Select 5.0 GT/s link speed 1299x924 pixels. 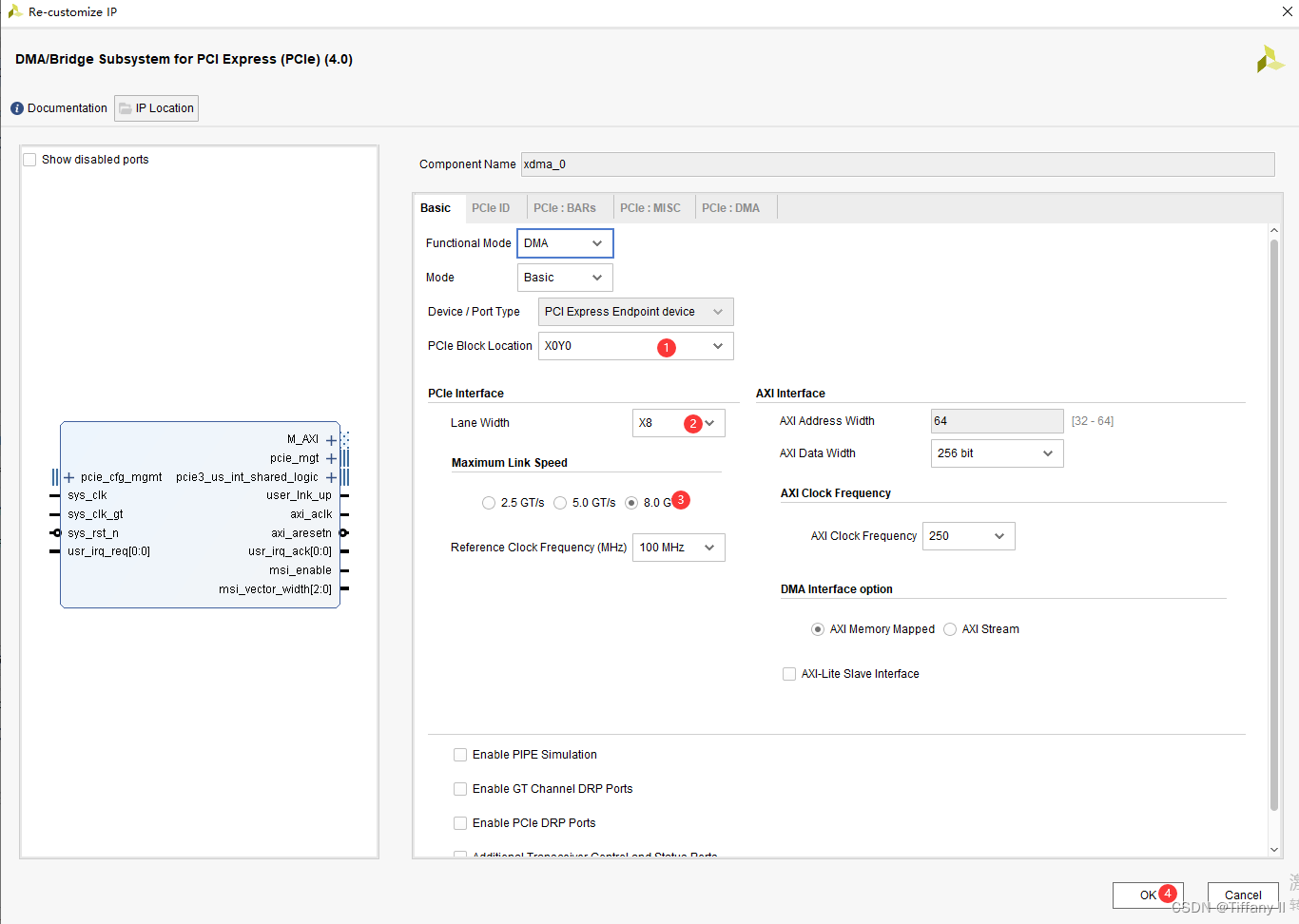point(560,503)
